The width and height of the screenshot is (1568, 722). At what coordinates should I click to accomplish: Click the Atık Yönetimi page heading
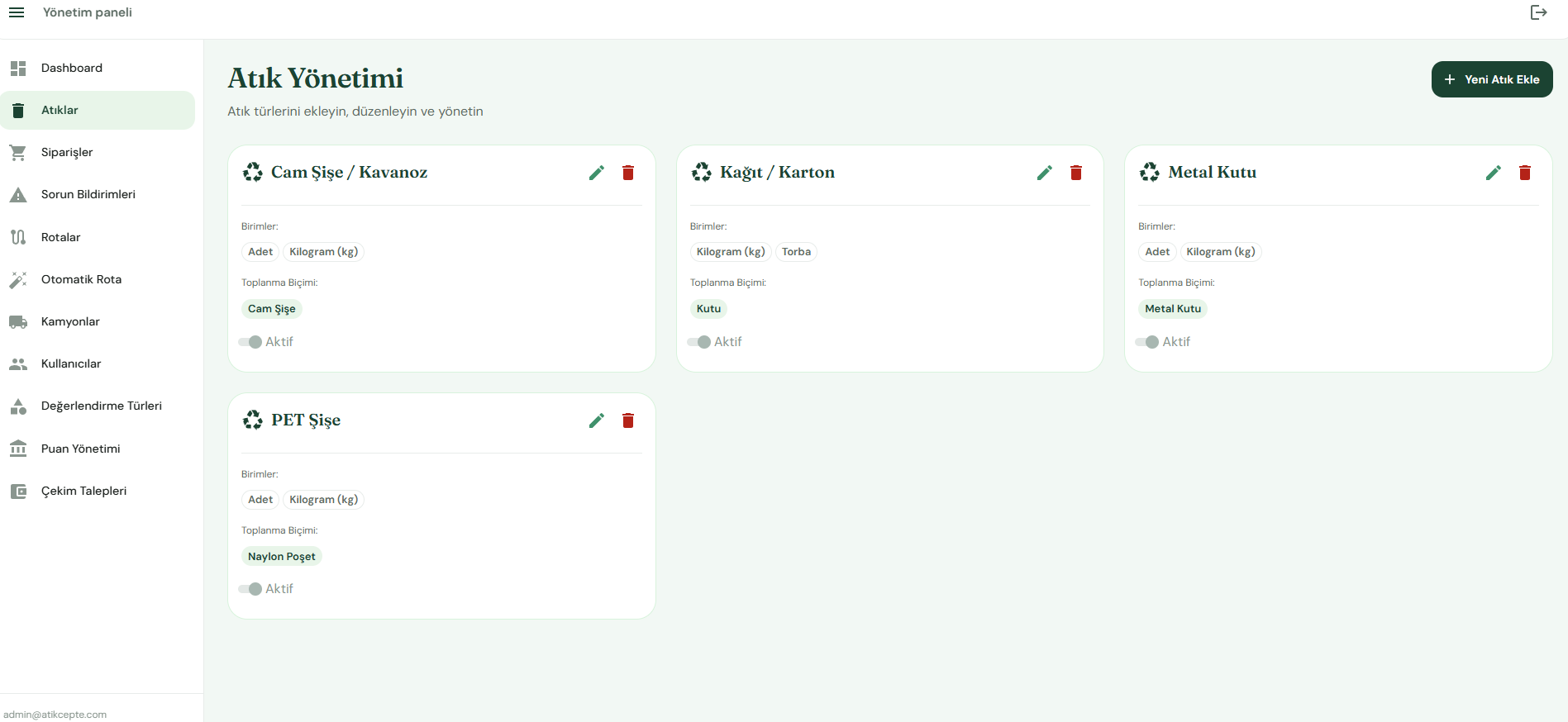[x=316, y=78]
